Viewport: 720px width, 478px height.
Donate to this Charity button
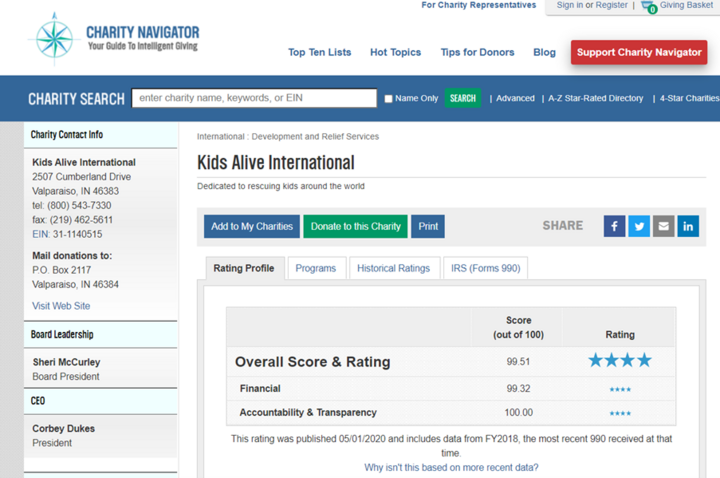pos(355,226)
